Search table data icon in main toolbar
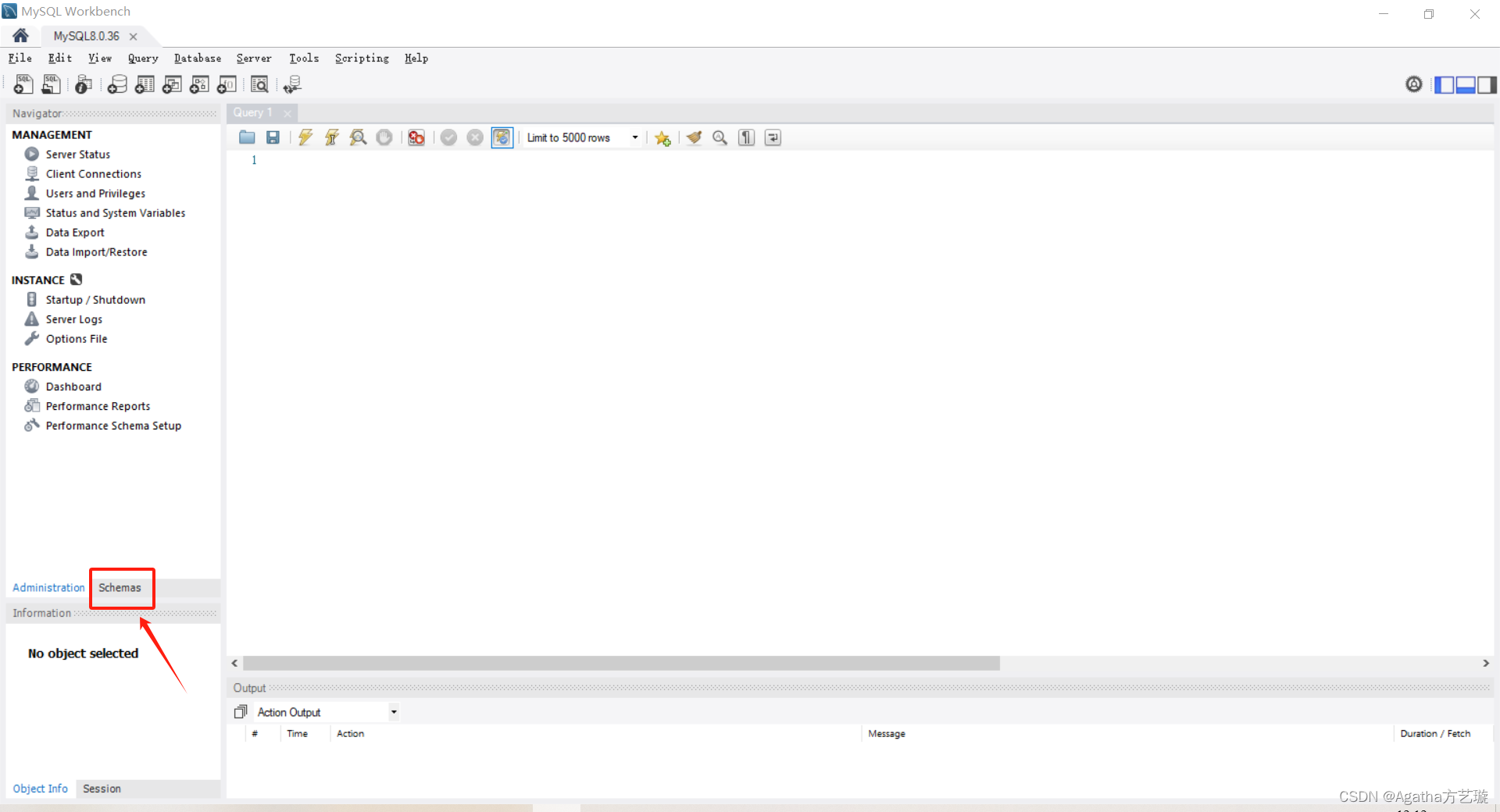1500x812 pixels. (259, 84)
